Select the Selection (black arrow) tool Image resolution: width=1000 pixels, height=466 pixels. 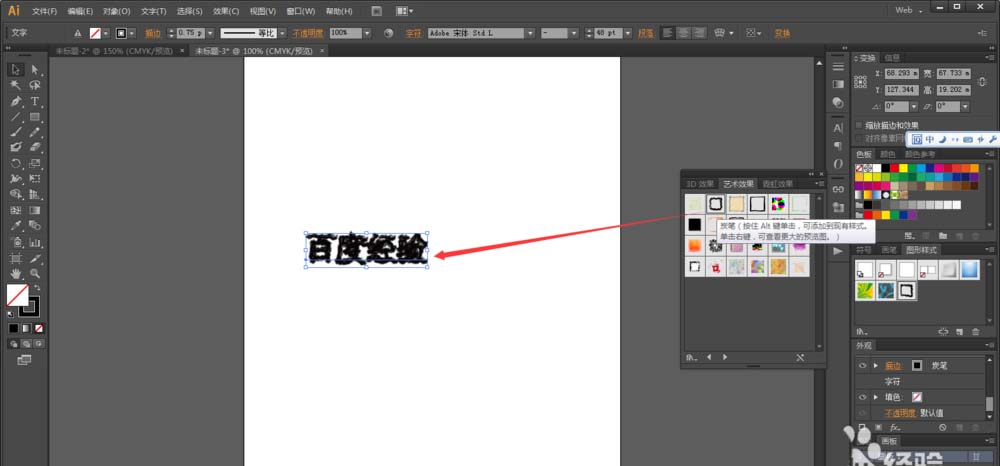[x=17, y=69]
